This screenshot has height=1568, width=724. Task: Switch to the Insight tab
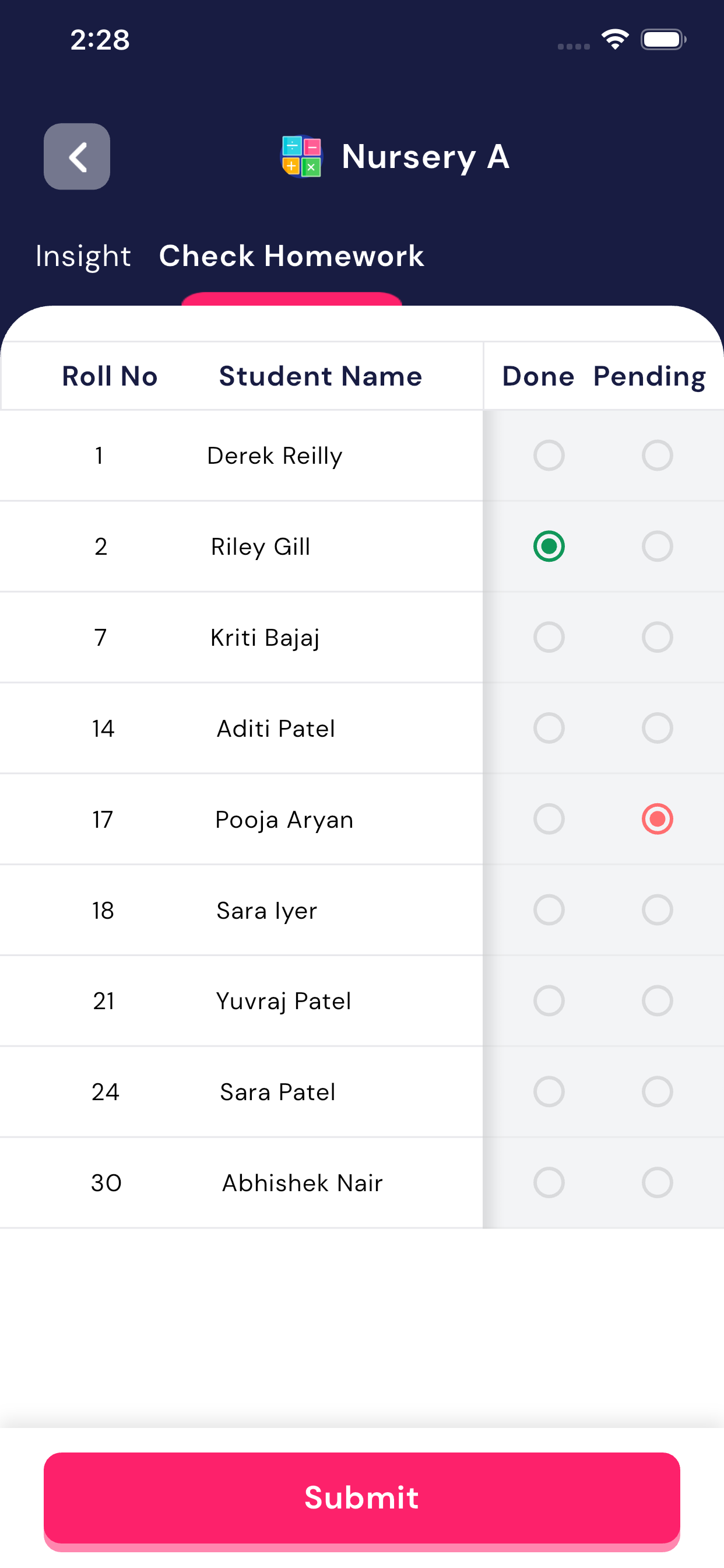(83, 256)
